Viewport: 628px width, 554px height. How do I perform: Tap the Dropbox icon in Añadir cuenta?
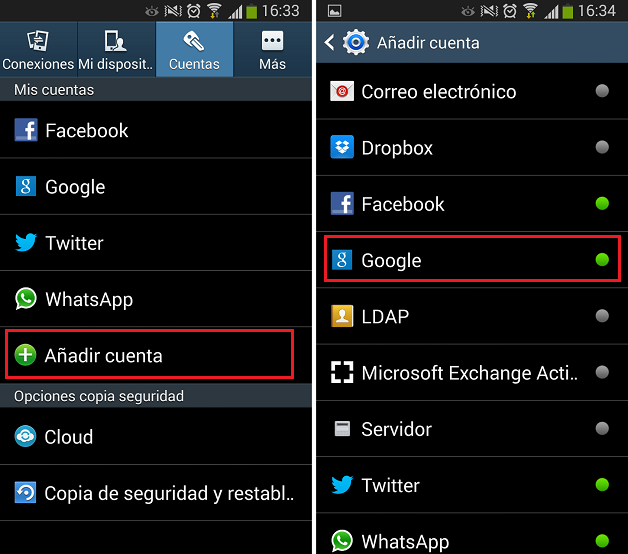click(342, 147)
